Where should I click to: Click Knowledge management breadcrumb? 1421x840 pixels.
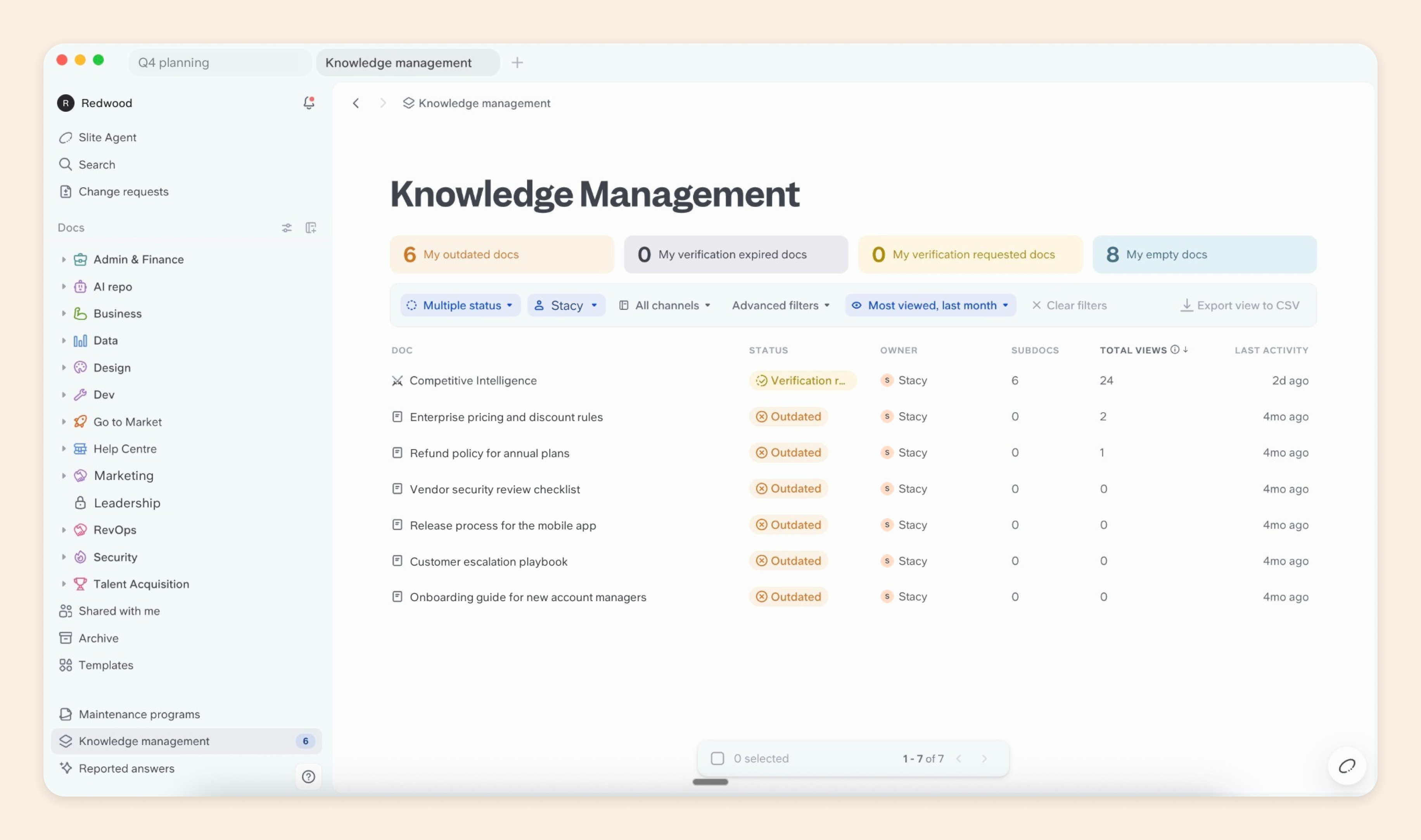477,103
